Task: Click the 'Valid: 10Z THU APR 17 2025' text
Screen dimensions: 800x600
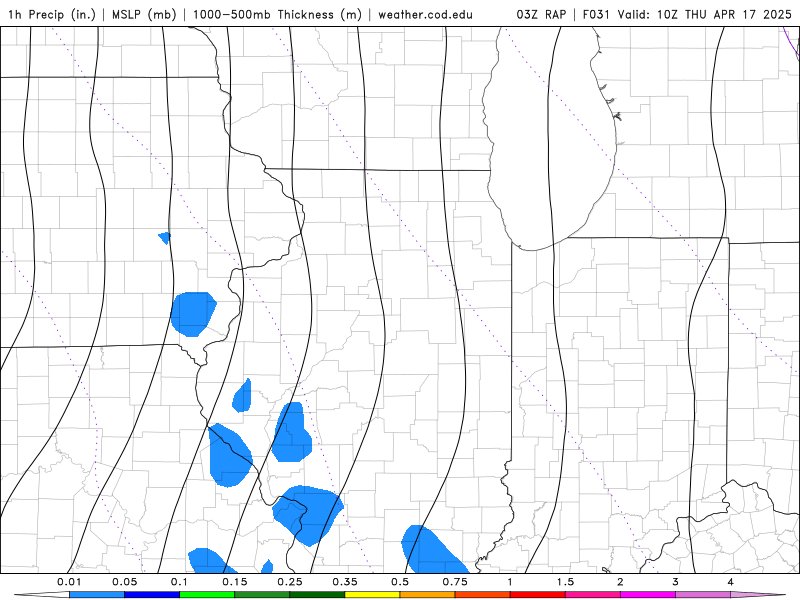Action: [704, 14]
